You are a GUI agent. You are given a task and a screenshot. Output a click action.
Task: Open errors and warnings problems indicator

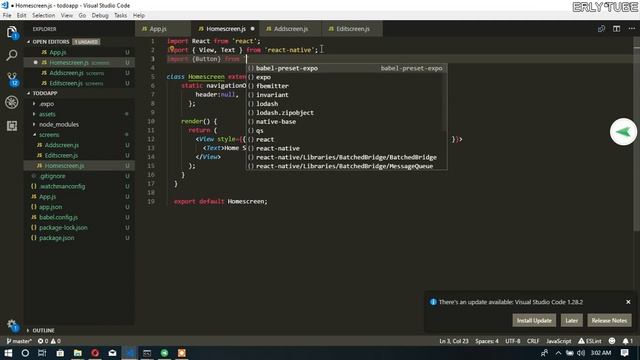click(49, 341)
